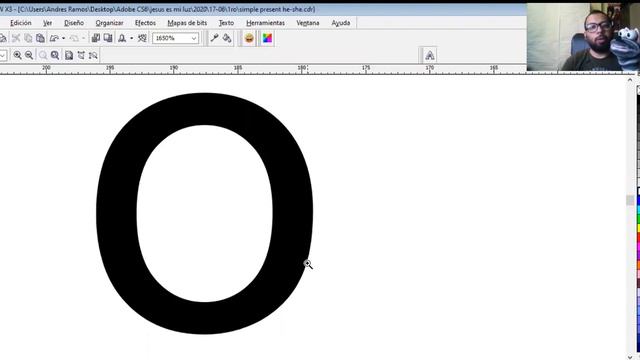
Task: Click the Zoom to Page icon
Action: (69, 55)
